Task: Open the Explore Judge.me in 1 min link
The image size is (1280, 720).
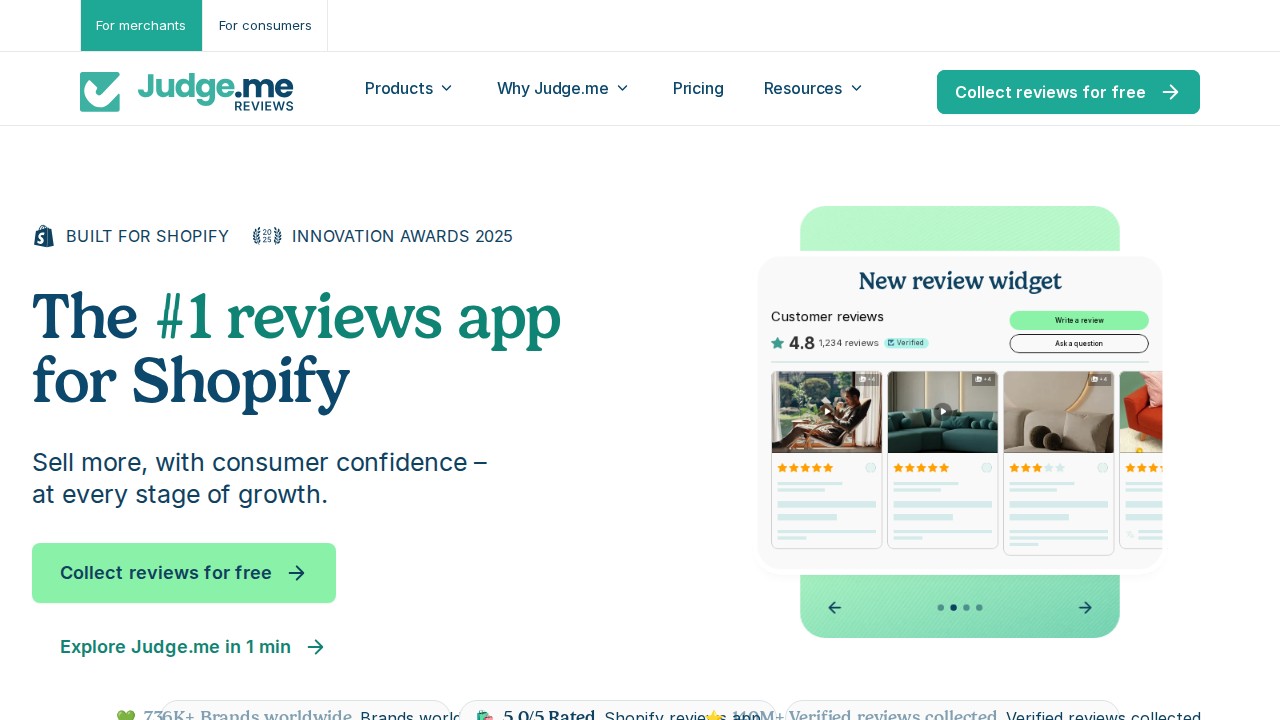Action: tap(192, 647)
